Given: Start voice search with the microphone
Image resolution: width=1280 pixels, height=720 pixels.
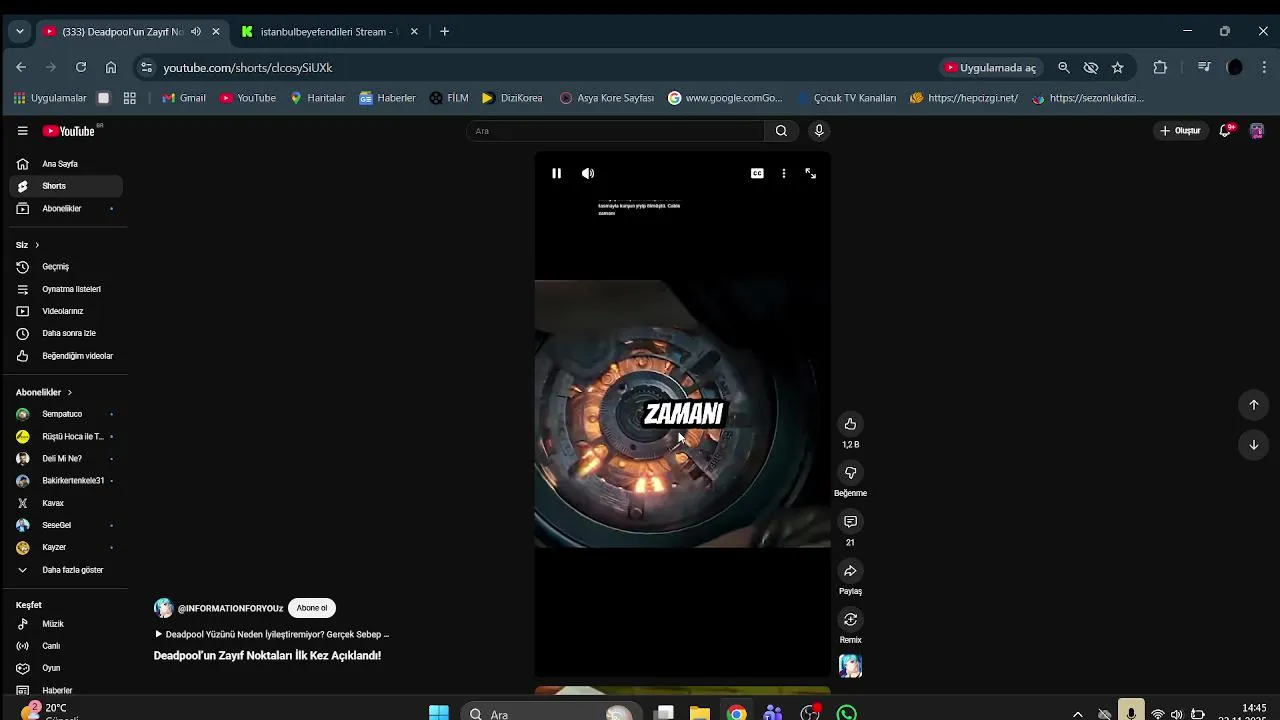Looking at the screenshot, I should click(x=819, y=131).
